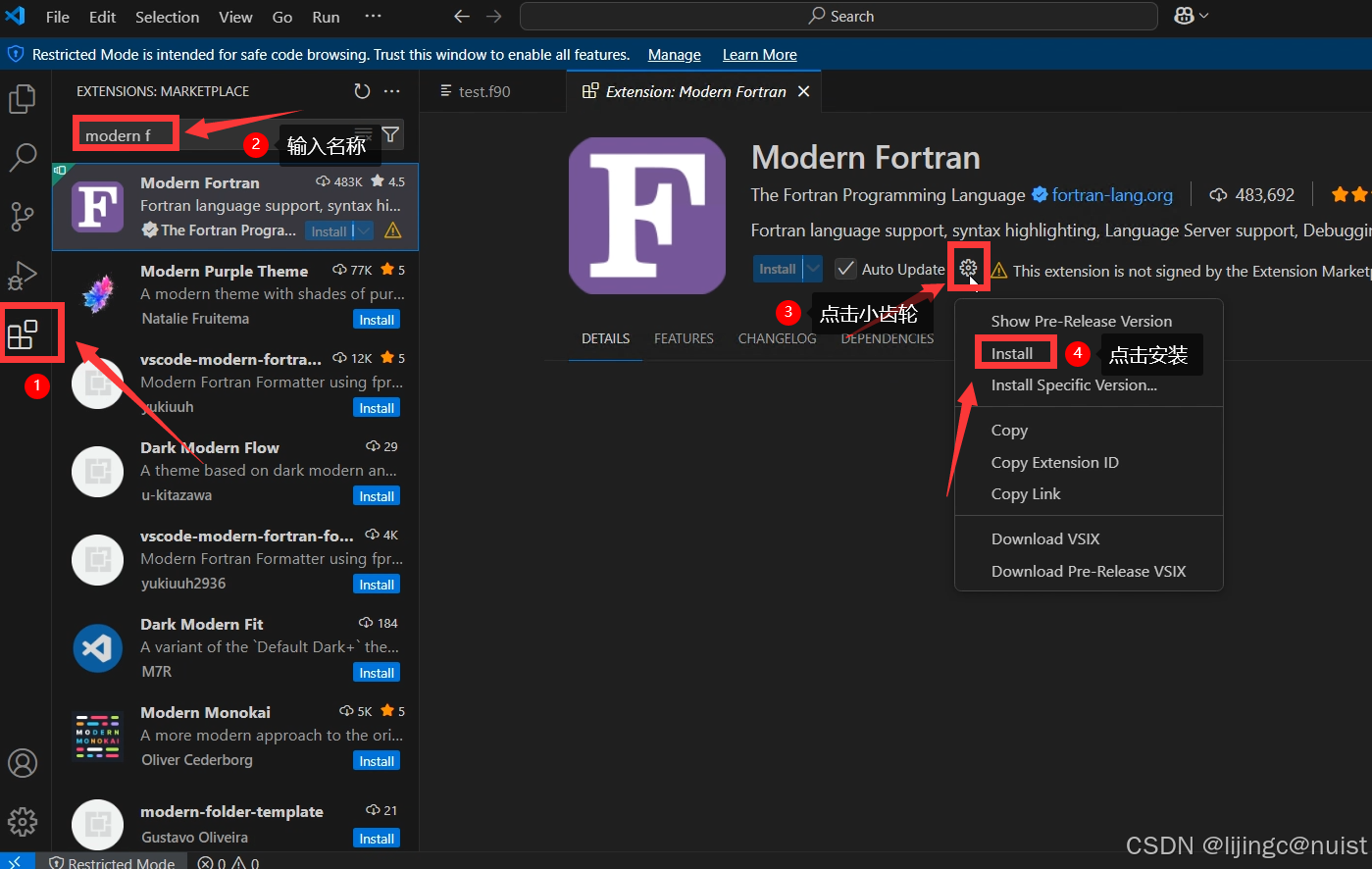The width and height of the screenshot is (1372, 869).
Task: Switch to the test.f90 tab
Action: pos(484,91)
